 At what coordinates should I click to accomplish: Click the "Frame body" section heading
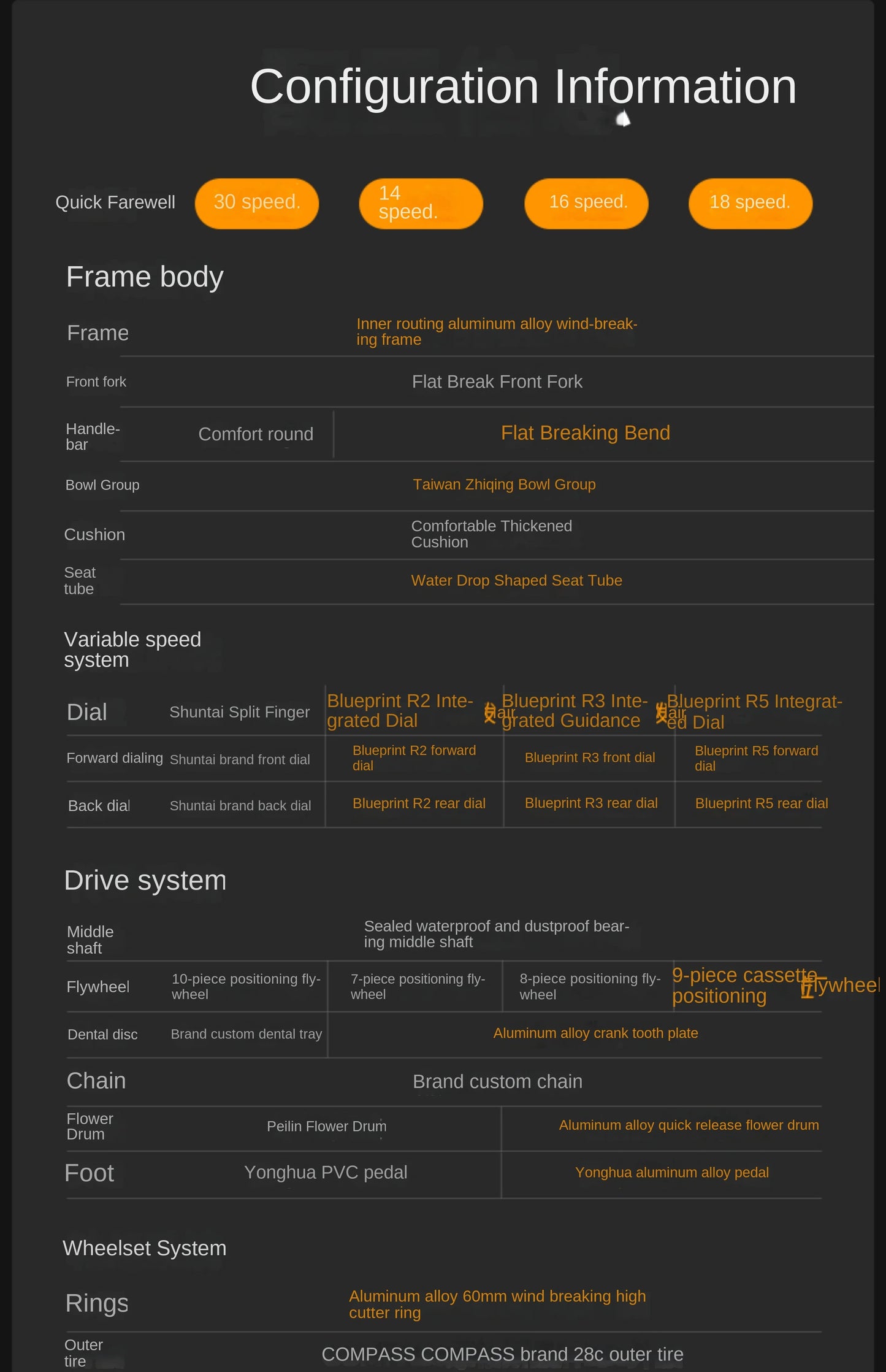pos(145,277)
